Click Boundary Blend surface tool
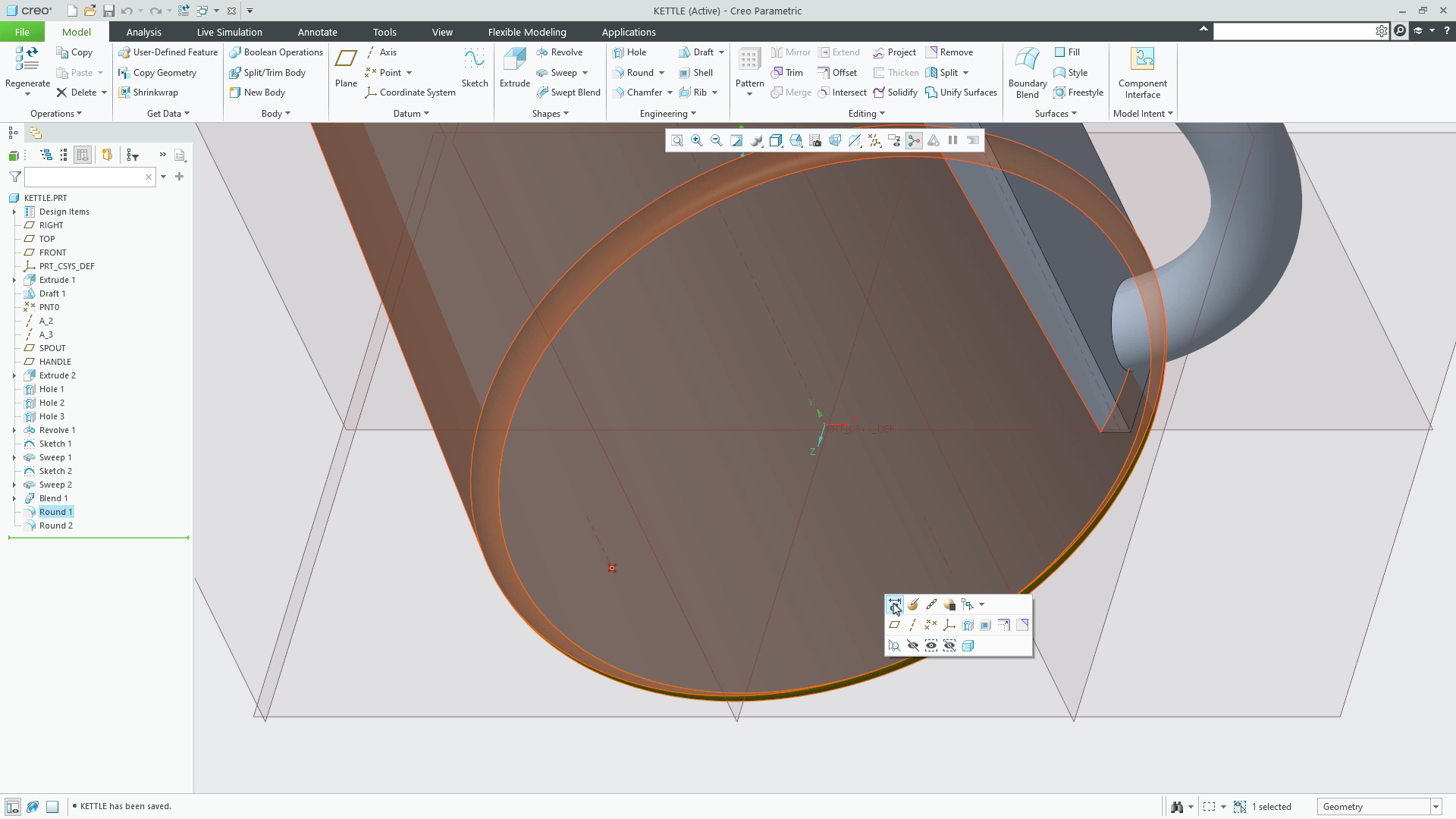The height and width of the screenshot is (819, 1456). 1028,73
